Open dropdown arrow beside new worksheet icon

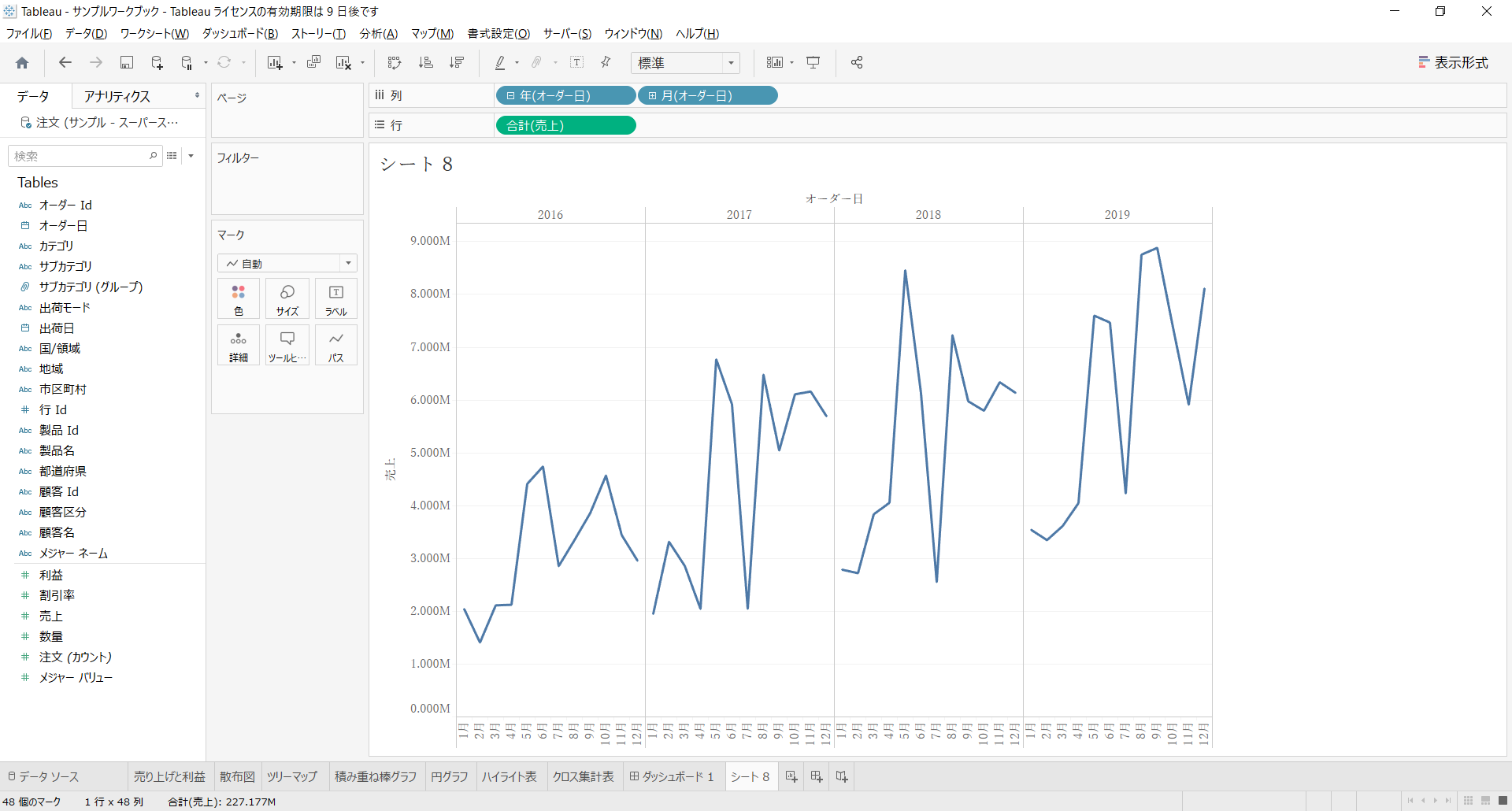(294, 63)
